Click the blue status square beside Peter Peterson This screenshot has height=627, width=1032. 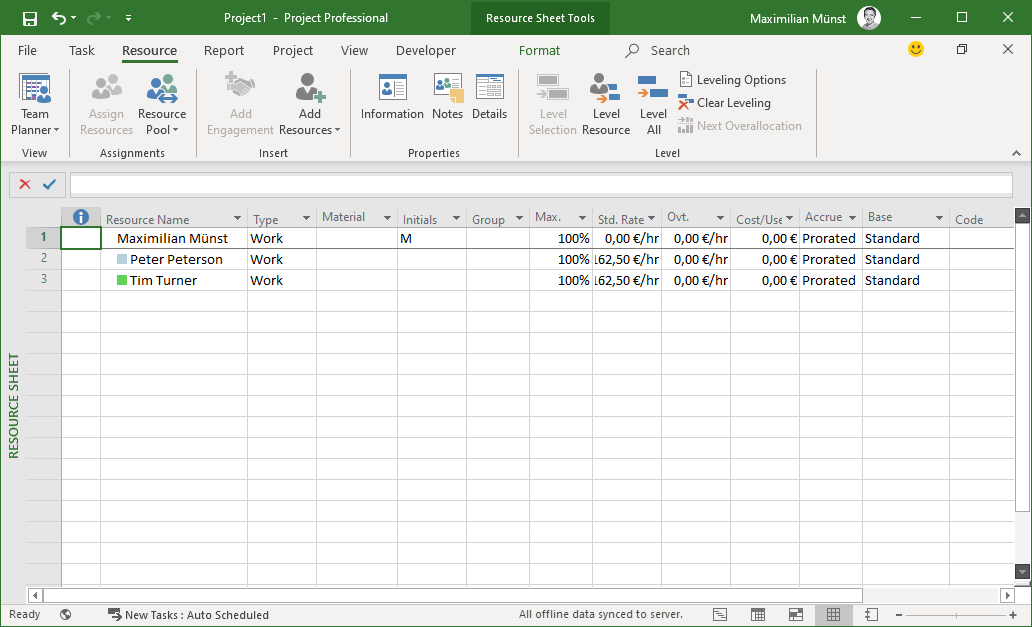click(x=122, y=259)
